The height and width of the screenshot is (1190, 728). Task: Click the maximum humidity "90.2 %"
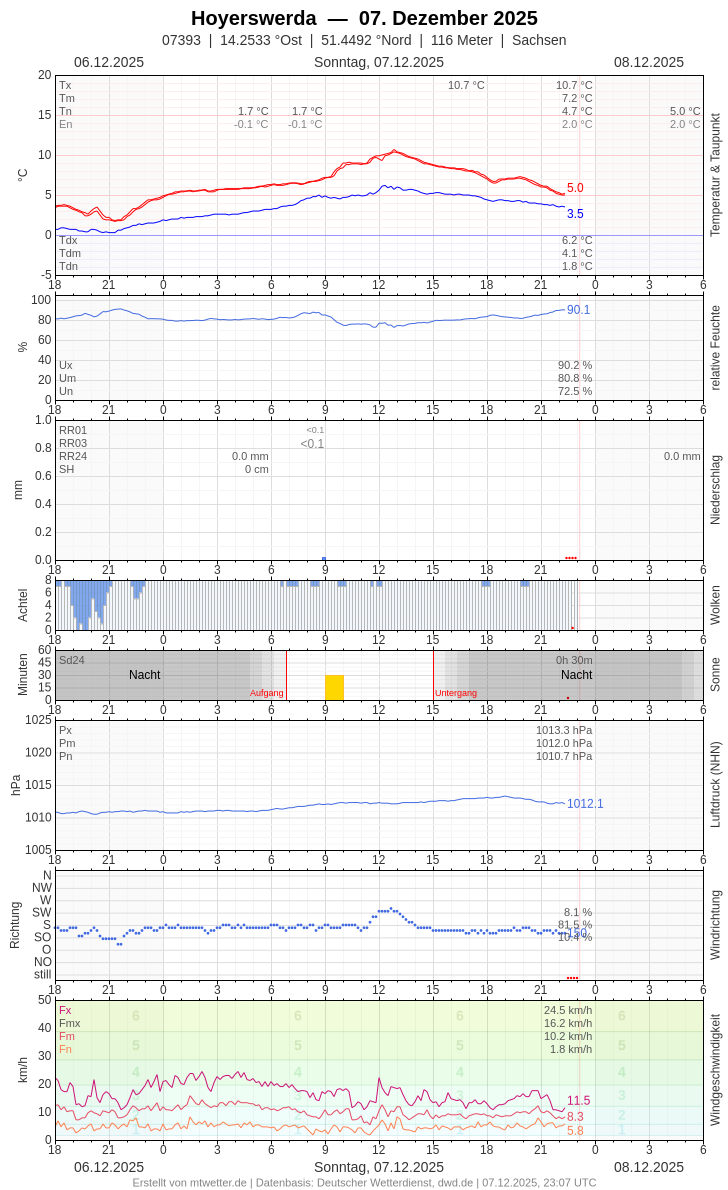tap(575, 366)
